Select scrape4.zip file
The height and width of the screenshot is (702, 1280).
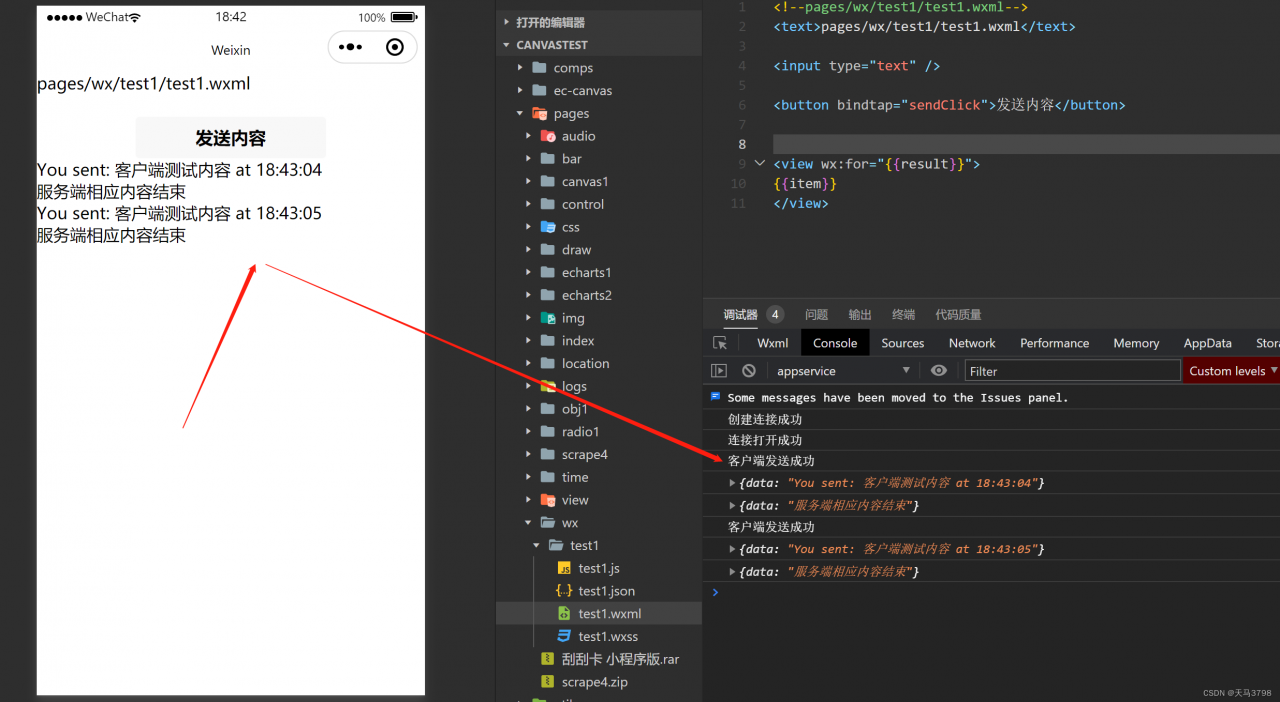coord(599,682)
